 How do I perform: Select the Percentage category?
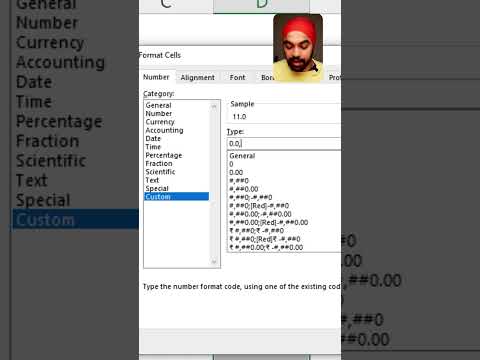point(164,155)
